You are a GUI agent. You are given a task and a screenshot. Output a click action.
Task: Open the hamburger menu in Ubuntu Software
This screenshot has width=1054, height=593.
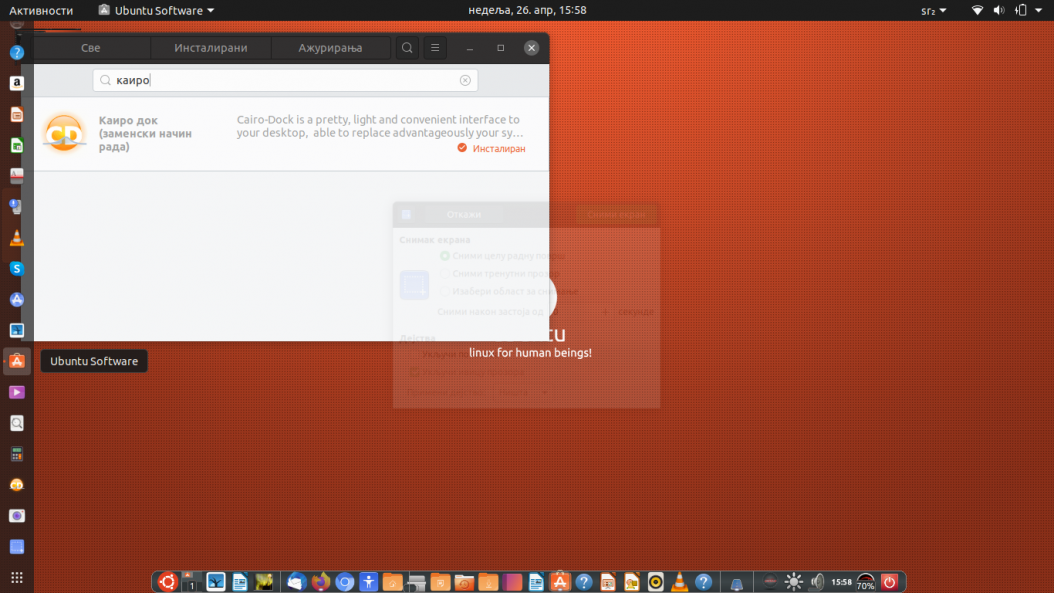tap(435, 48)
